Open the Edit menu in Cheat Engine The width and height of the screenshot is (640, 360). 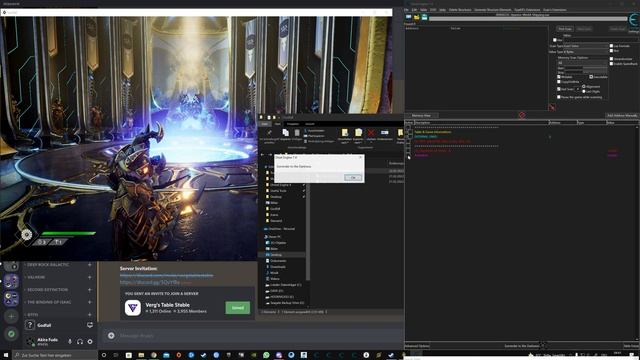[414, 9]
